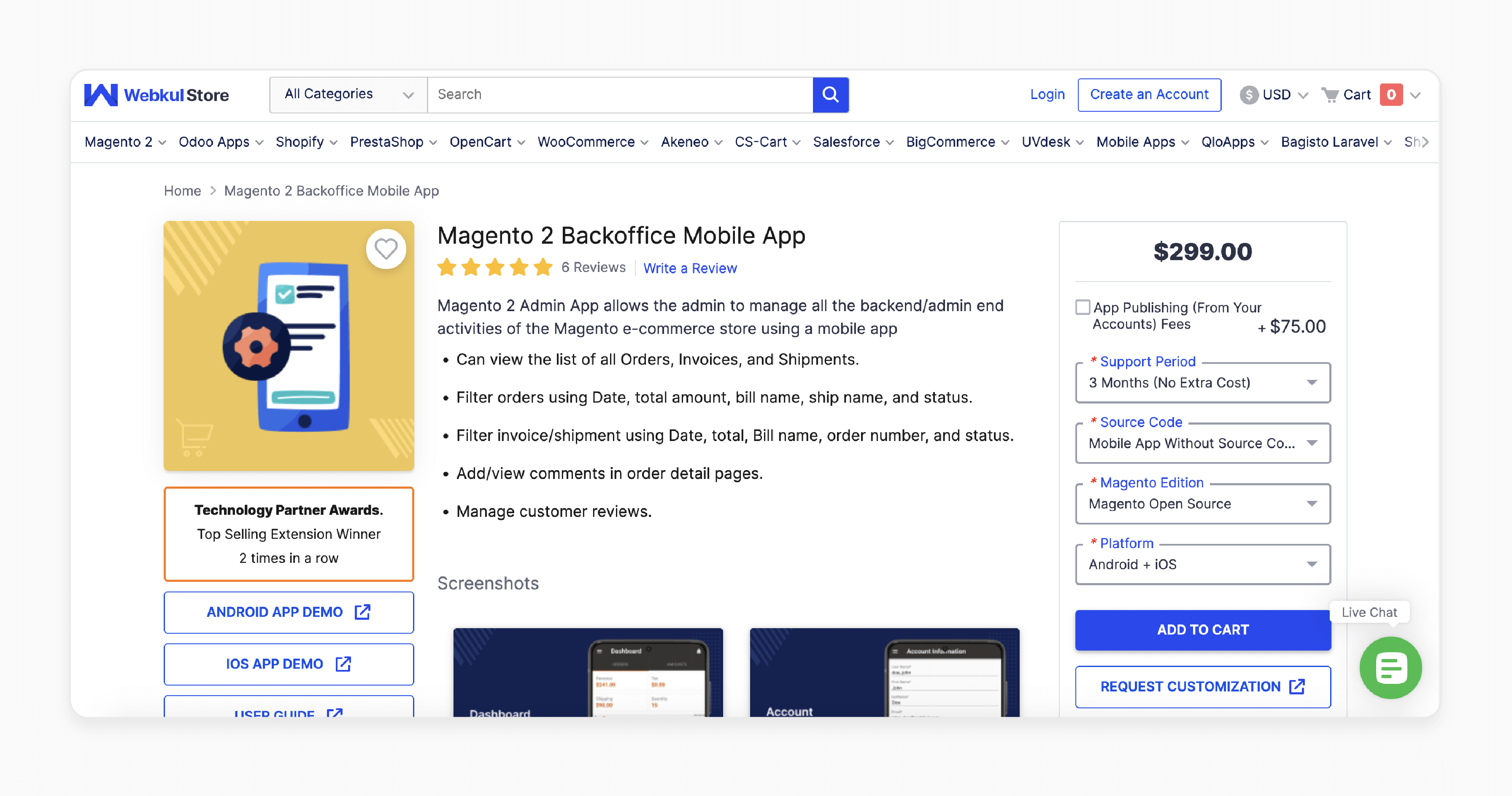Click the ADD TO CART button
The height and width of the screenshot is (796, 1512).
point(1203,630)
